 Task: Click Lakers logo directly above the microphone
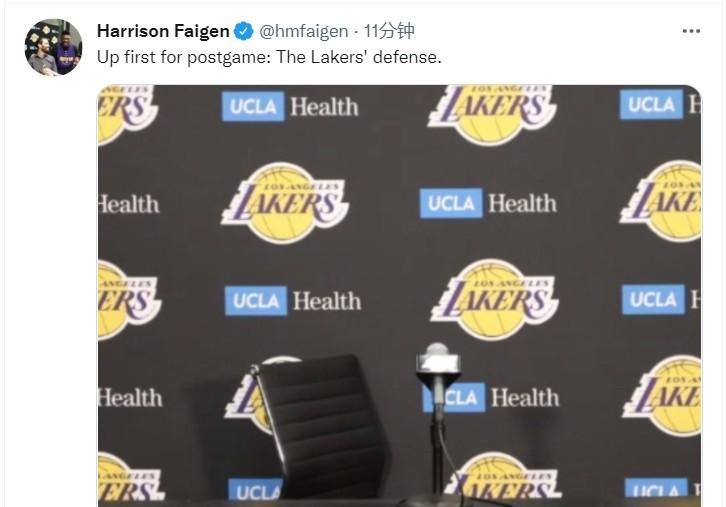(494, 299)
